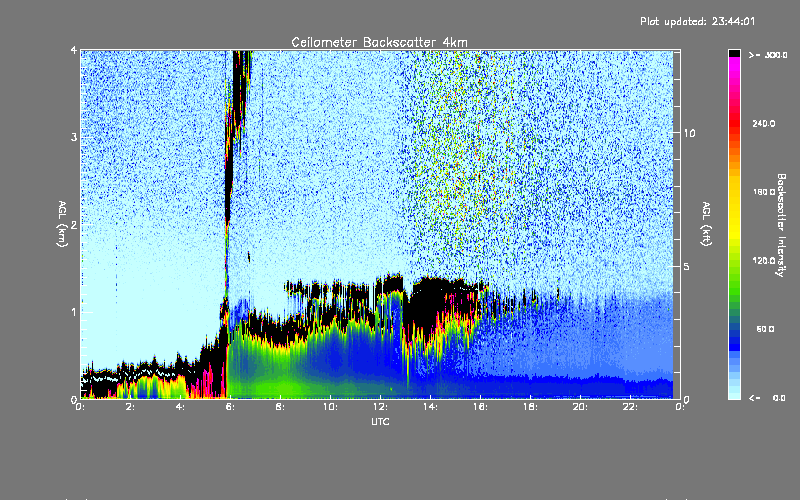
Task: Click the '5' tick on the kft axis
Action: pyautogui.click(x=687, y=266)
